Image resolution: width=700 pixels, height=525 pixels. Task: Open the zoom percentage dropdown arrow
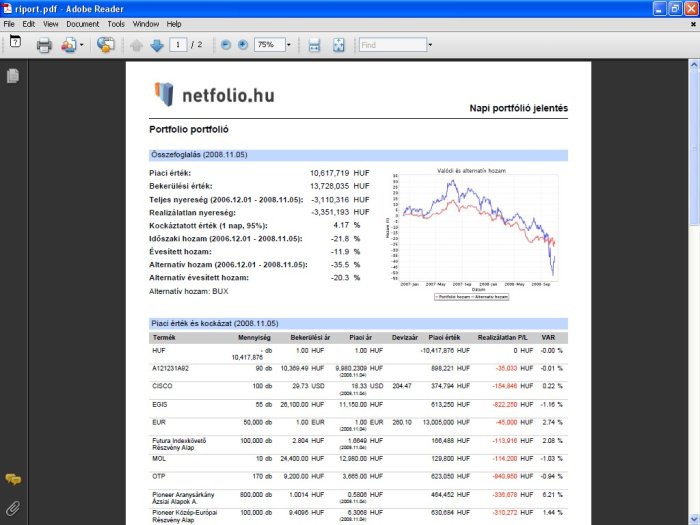tap(288, 45)
